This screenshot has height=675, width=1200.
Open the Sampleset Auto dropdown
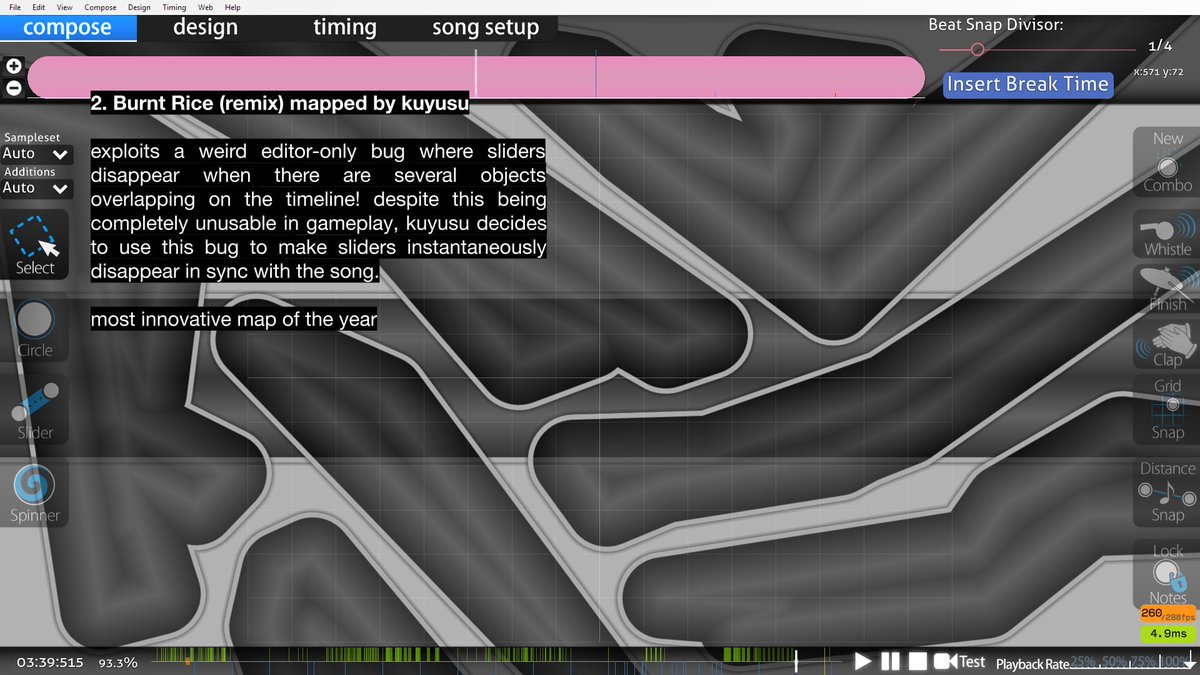point(36,154)
